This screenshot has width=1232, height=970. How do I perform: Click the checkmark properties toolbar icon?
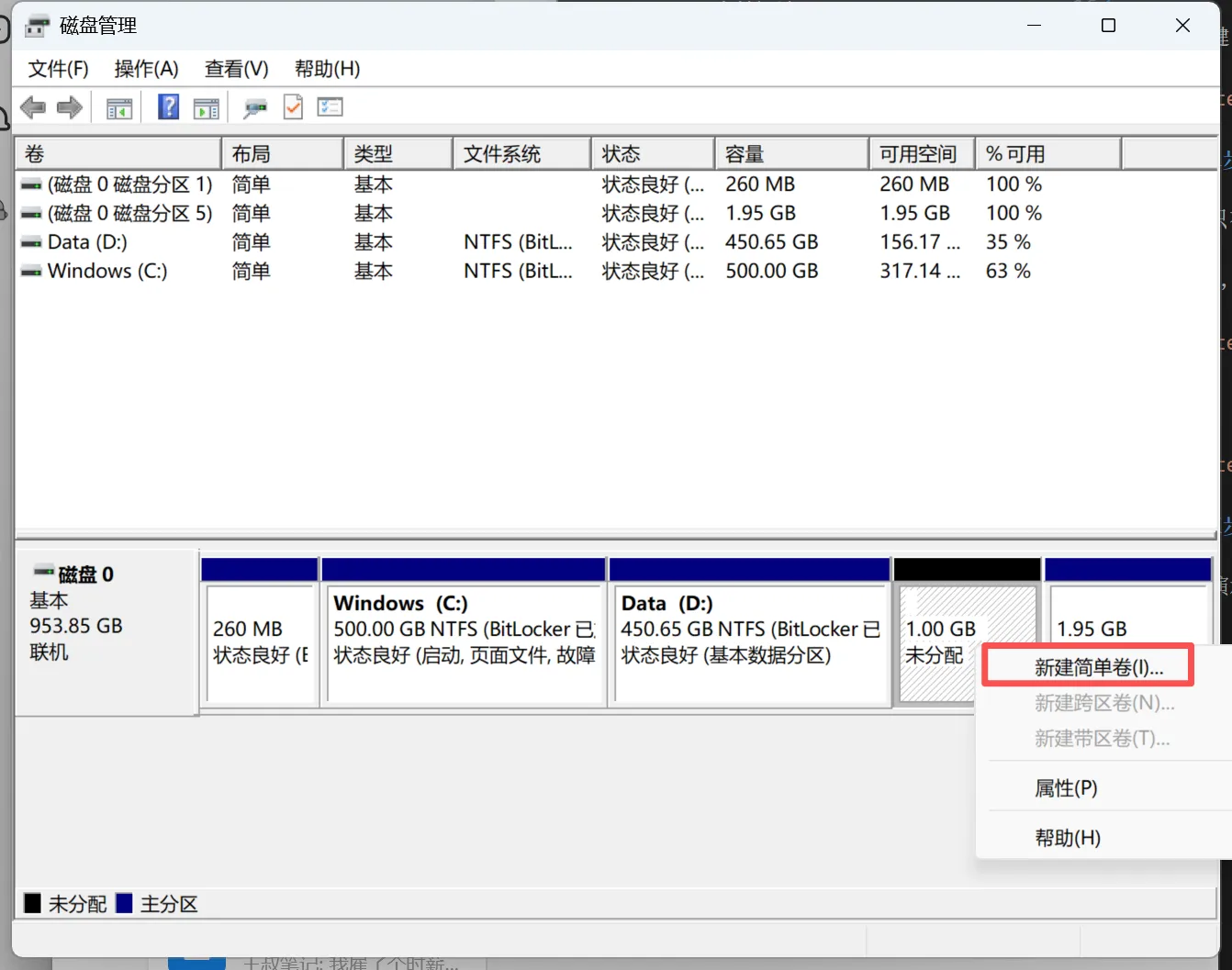click(x=293, y=106)
